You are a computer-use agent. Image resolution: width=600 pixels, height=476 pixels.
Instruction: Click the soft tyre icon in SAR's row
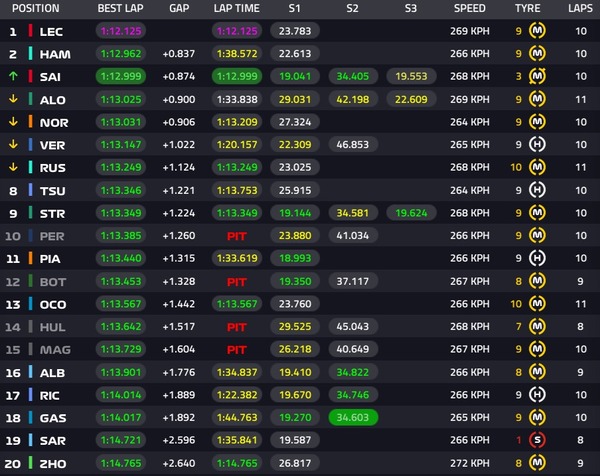pos(537,441)
